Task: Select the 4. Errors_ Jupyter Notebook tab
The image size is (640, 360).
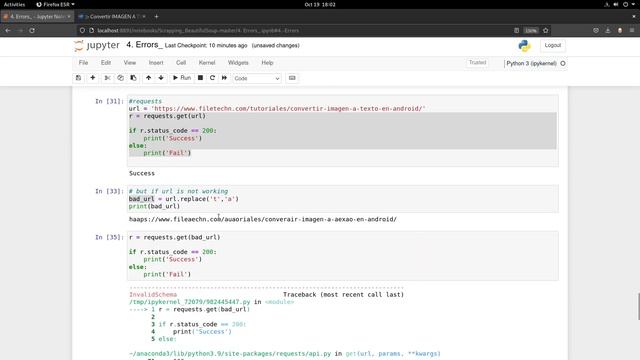Action: point(36,17)
